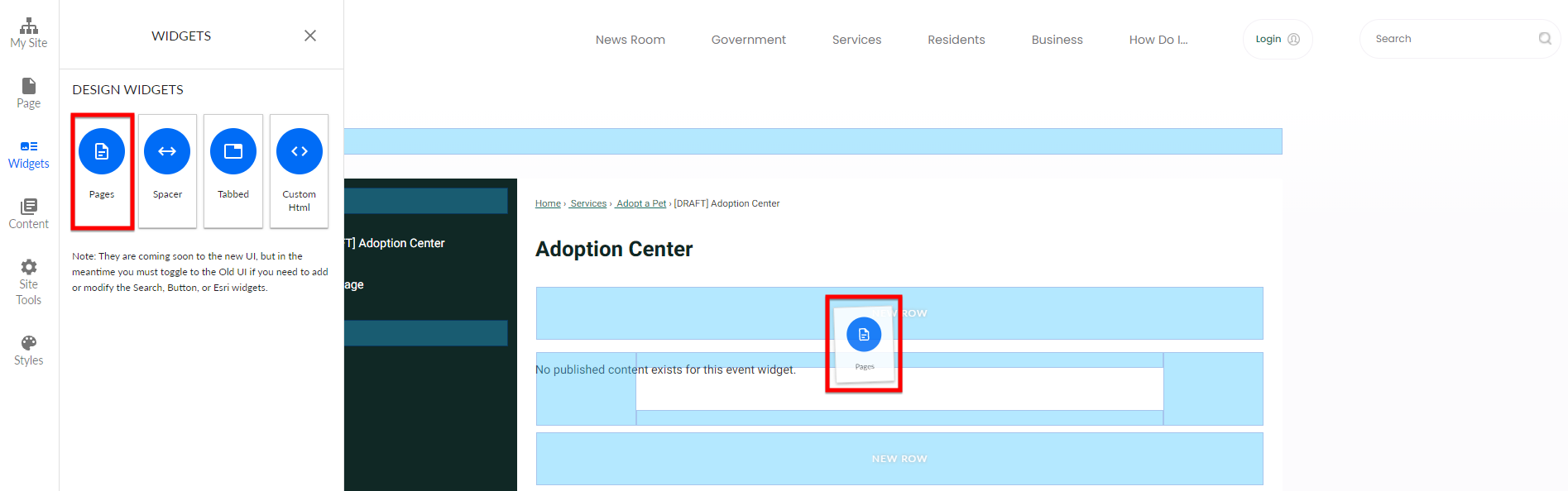The width and height of the screenshot is (1568, 491).
Task: Click the bottom NEW ROW drop zone
Action: pos(899,459)
